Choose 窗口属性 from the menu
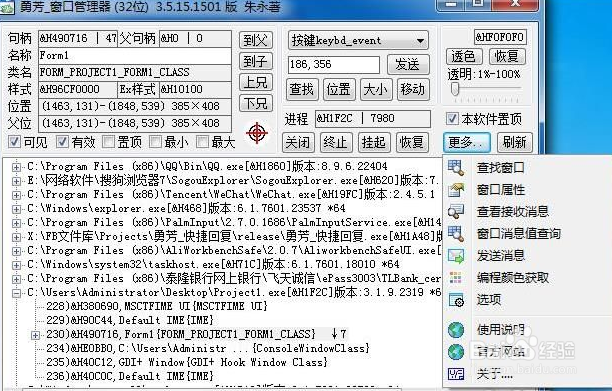 pos(500,190)
